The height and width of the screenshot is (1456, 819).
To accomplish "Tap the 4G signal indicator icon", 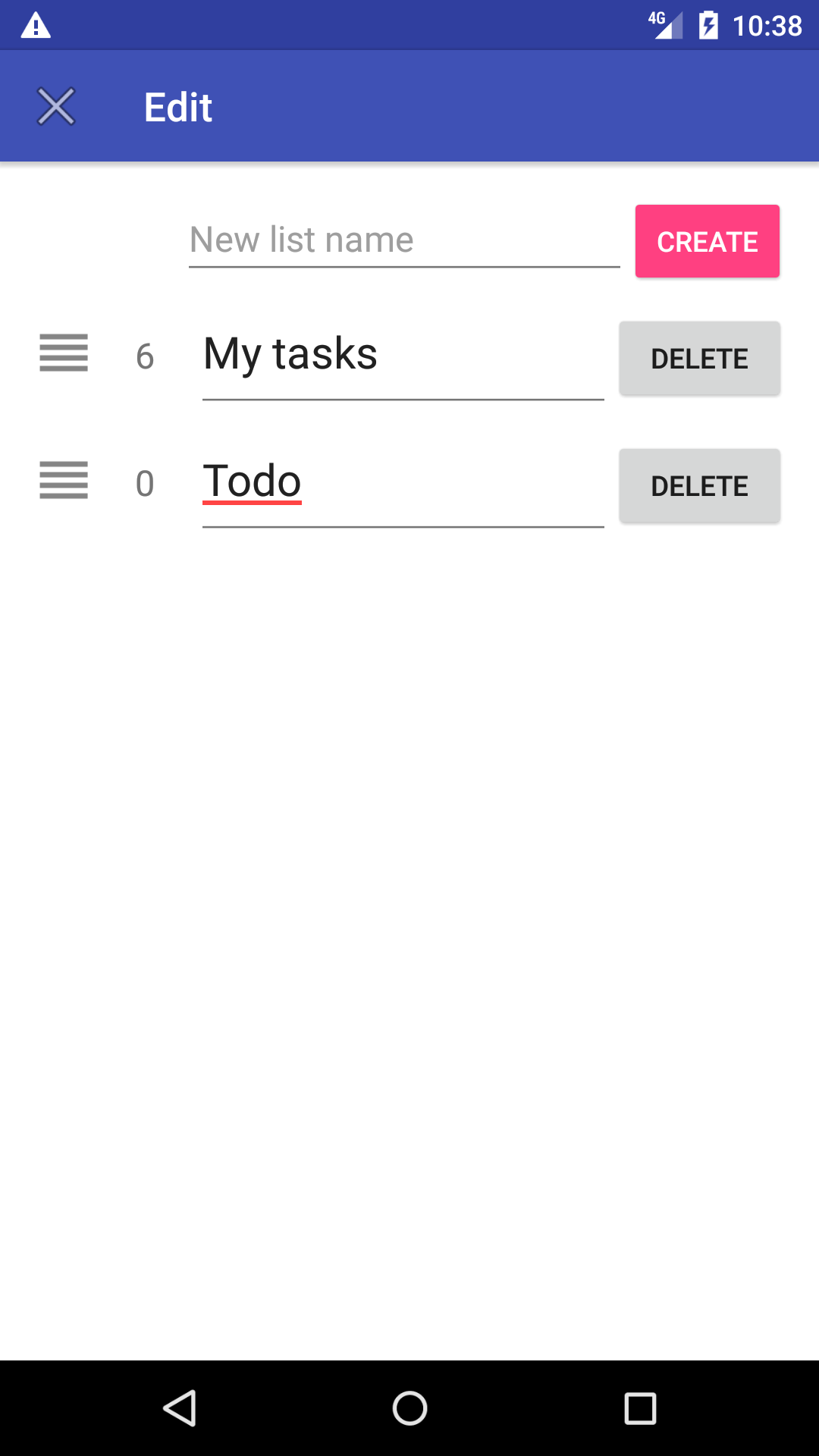I will [665, 26].
